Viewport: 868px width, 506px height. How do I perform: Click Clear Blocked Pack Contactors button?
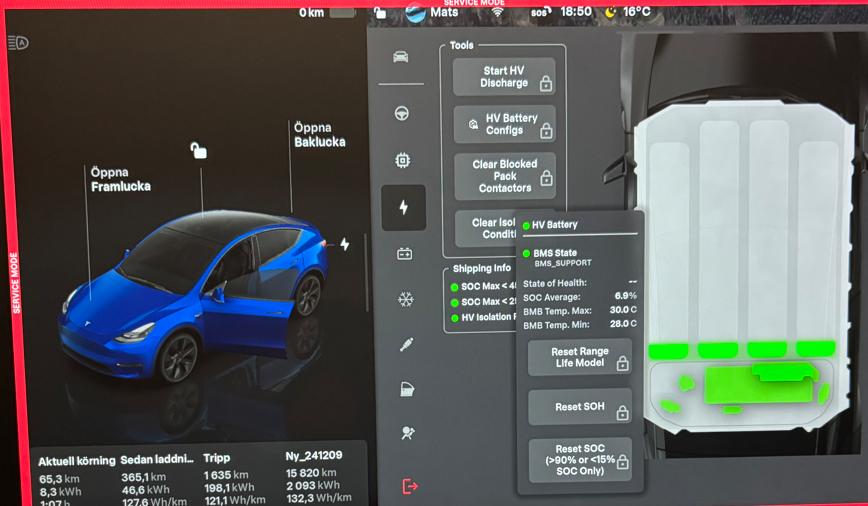coord(504,176)
